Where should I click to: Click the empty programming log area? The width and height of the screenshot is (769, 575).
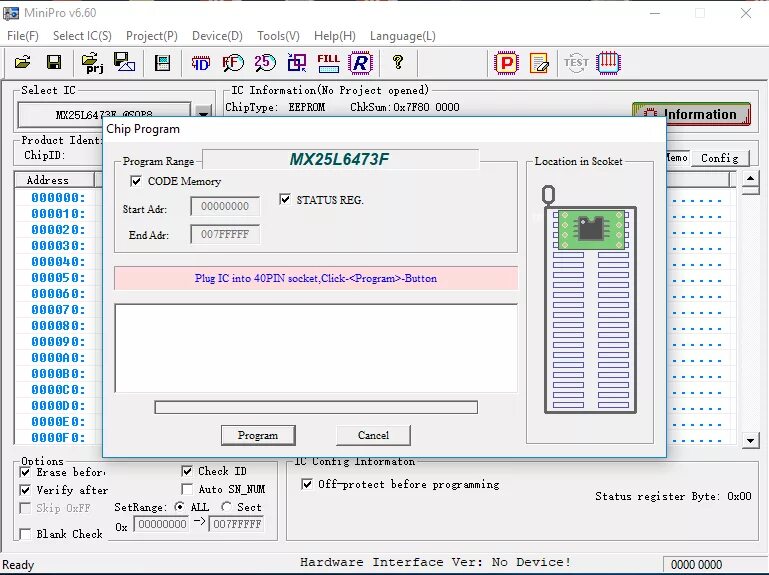point(316,348)
